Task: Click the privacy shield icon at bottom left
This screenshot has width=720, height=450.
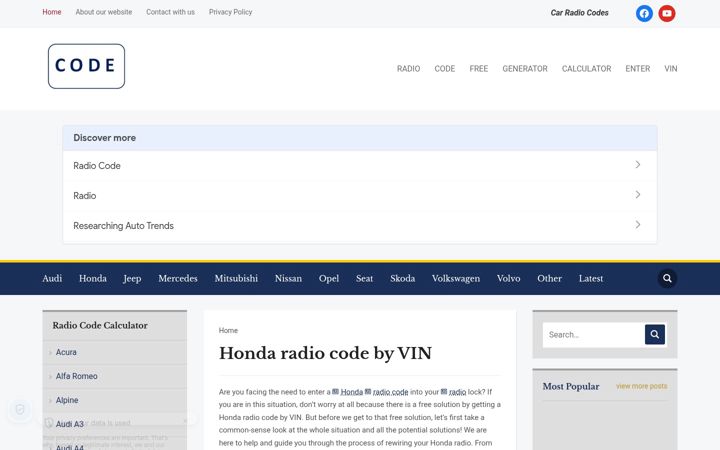Action: (x=20, y=409)
